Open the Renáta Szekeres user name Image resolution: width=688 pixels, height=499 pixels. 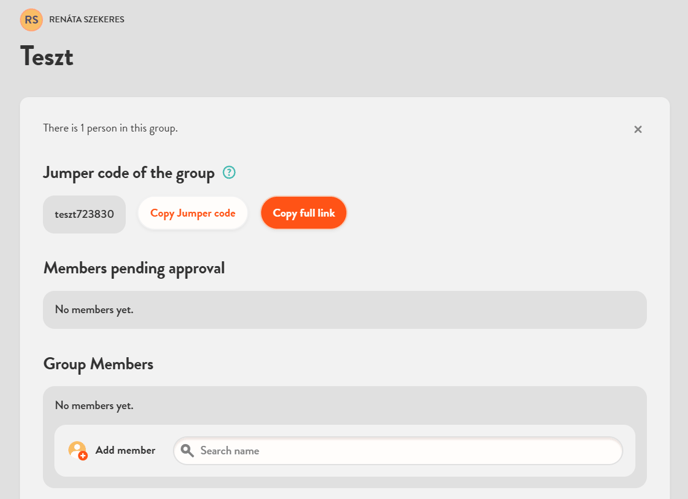tap(87, 19)
